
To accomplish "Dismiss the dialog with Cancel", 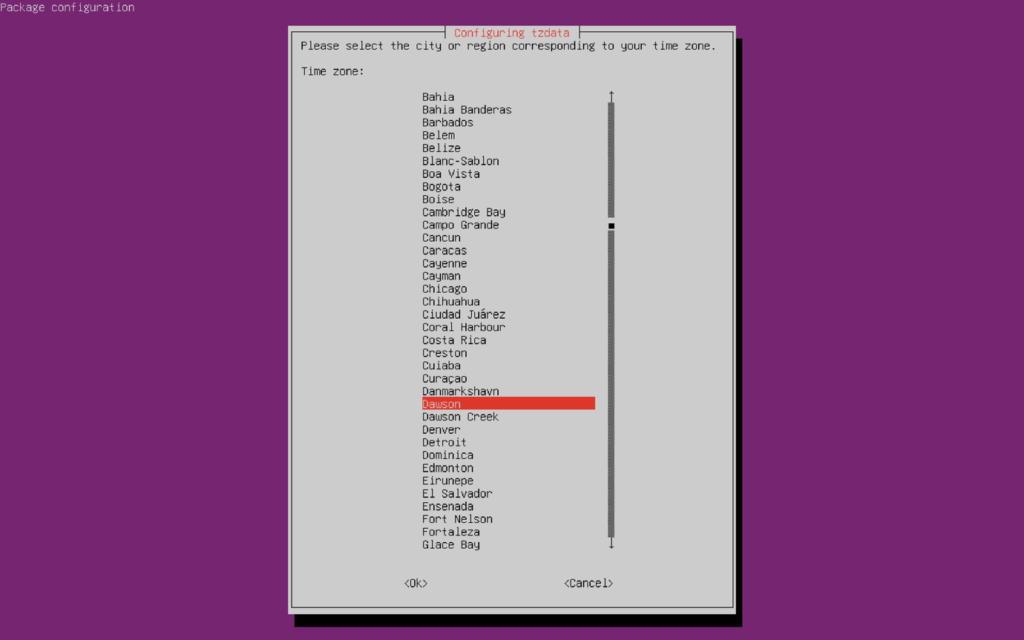I will (587, 582).
